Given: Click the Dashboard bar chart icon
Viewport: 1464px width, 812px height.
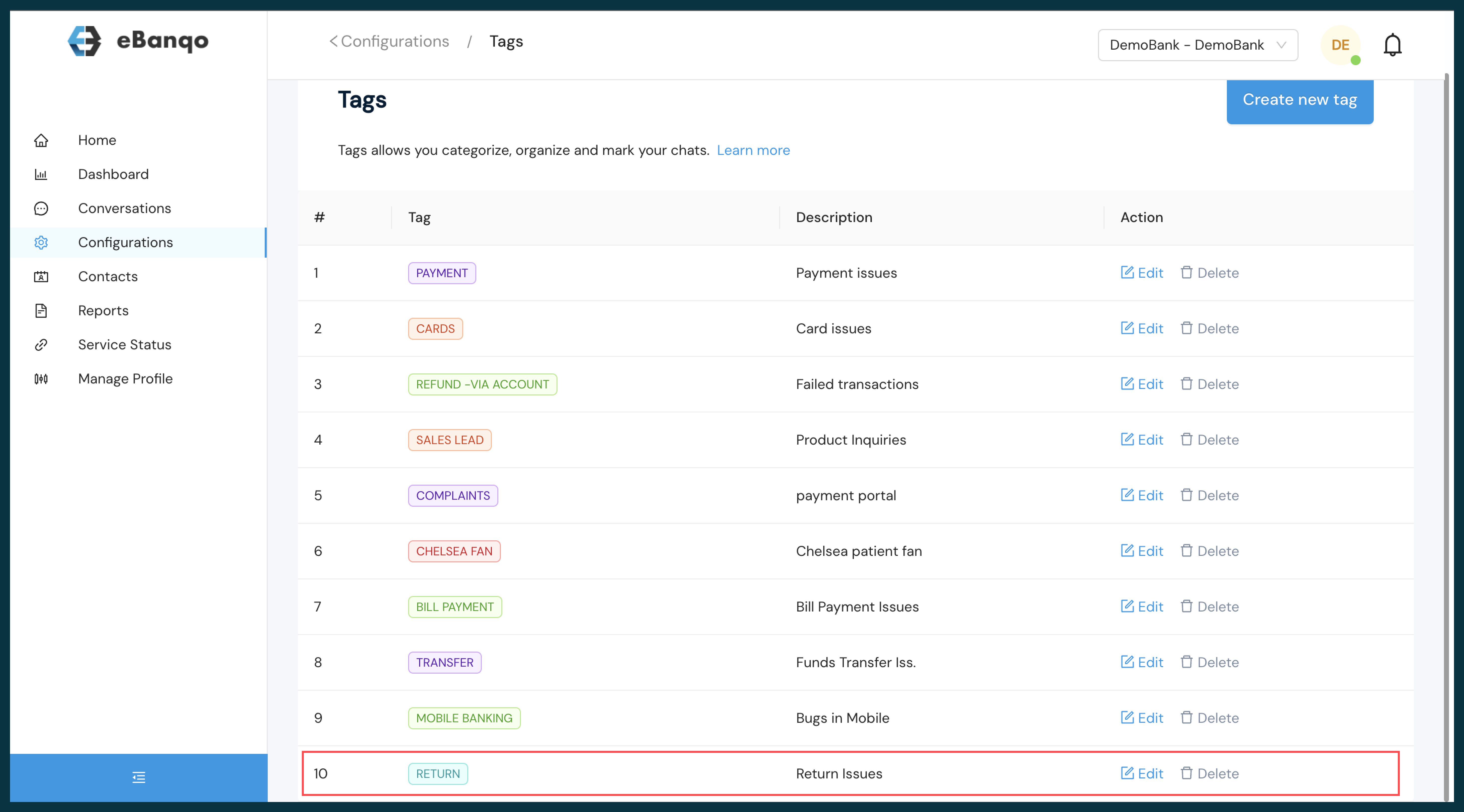Looking at the screenshot, I should 41,174.
